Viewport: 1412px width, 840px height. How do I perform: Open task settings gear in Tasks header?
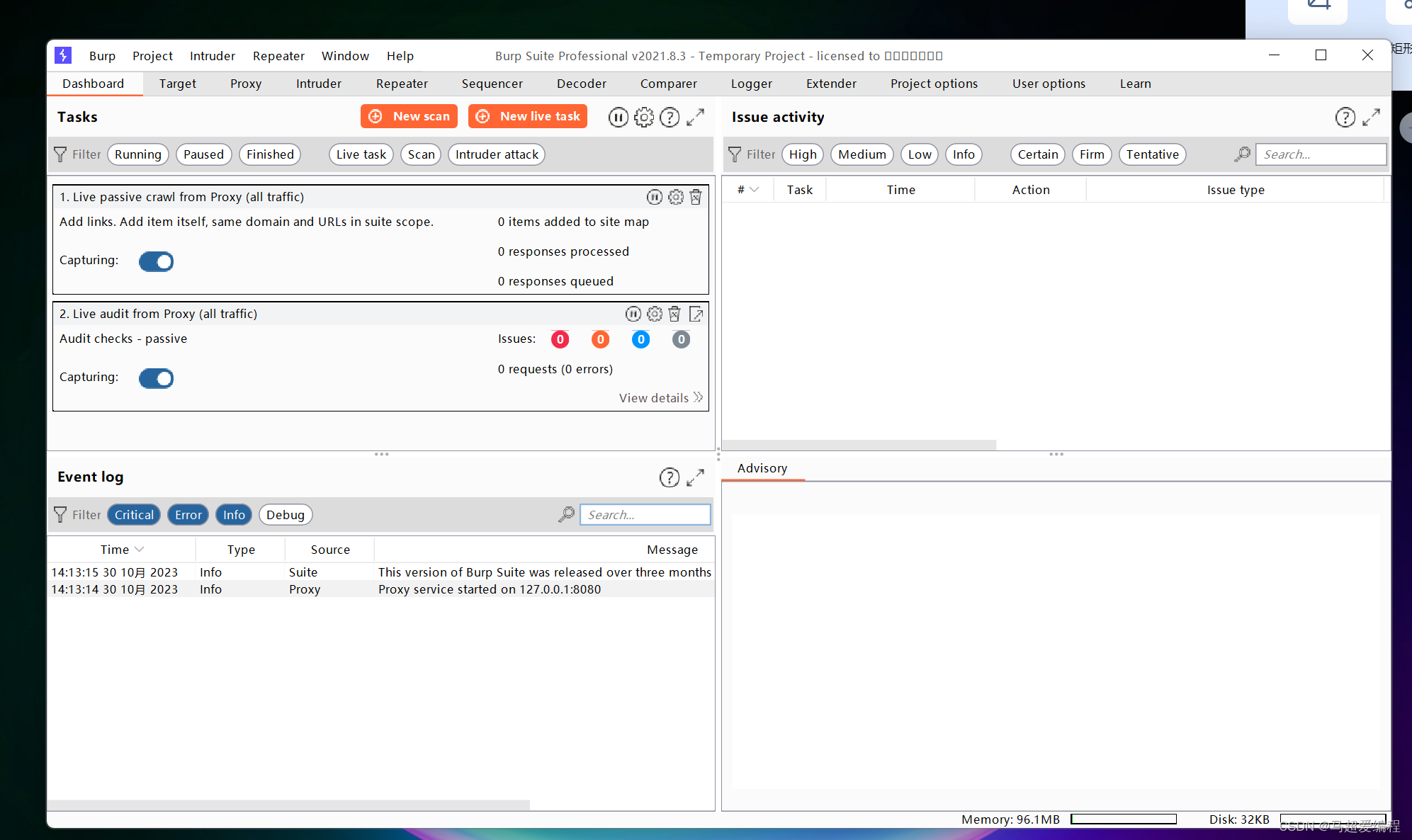(x=643, y=117)
